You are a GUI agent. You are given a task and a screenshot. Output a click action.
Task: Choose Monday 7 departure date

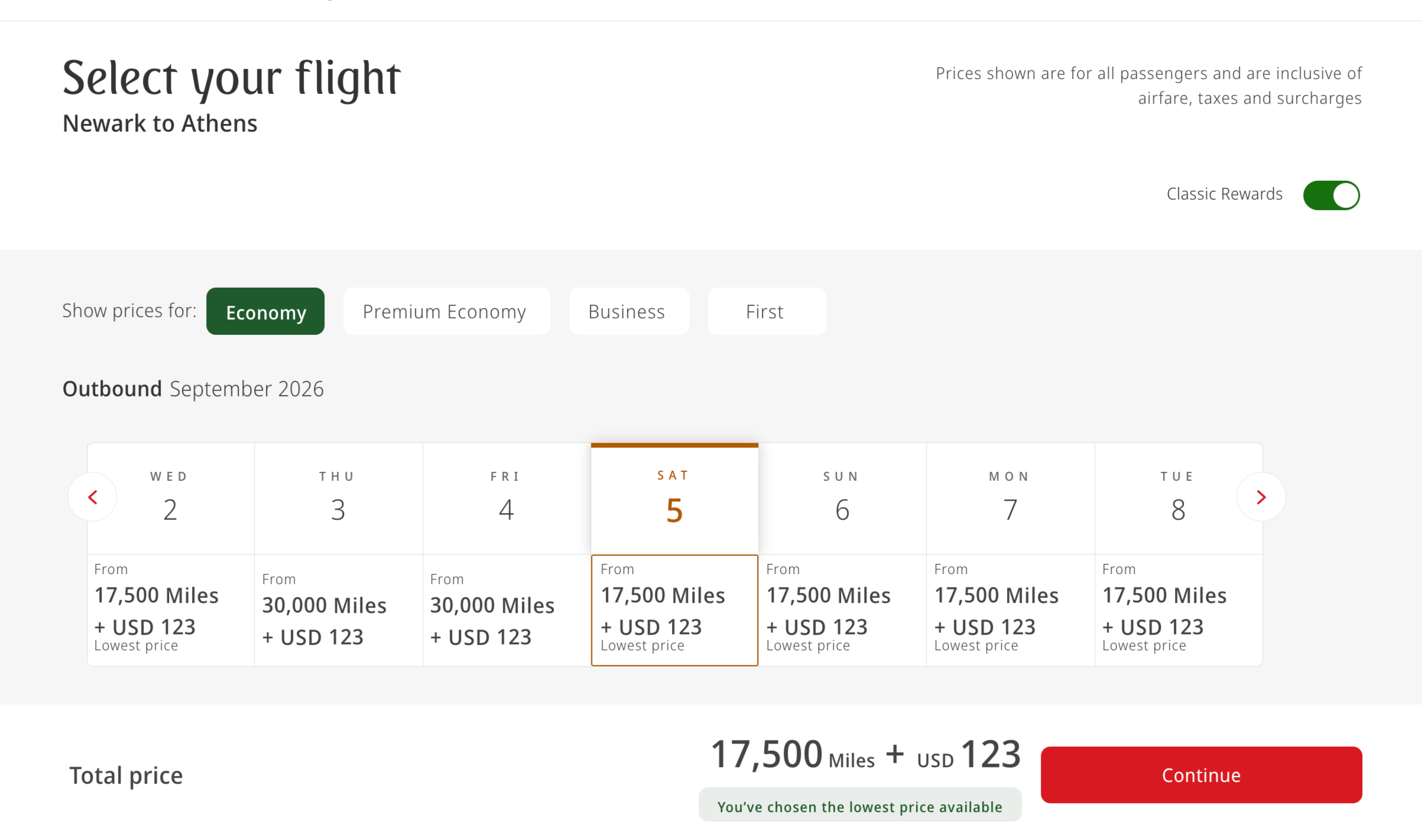click(x=1010, y=498)
